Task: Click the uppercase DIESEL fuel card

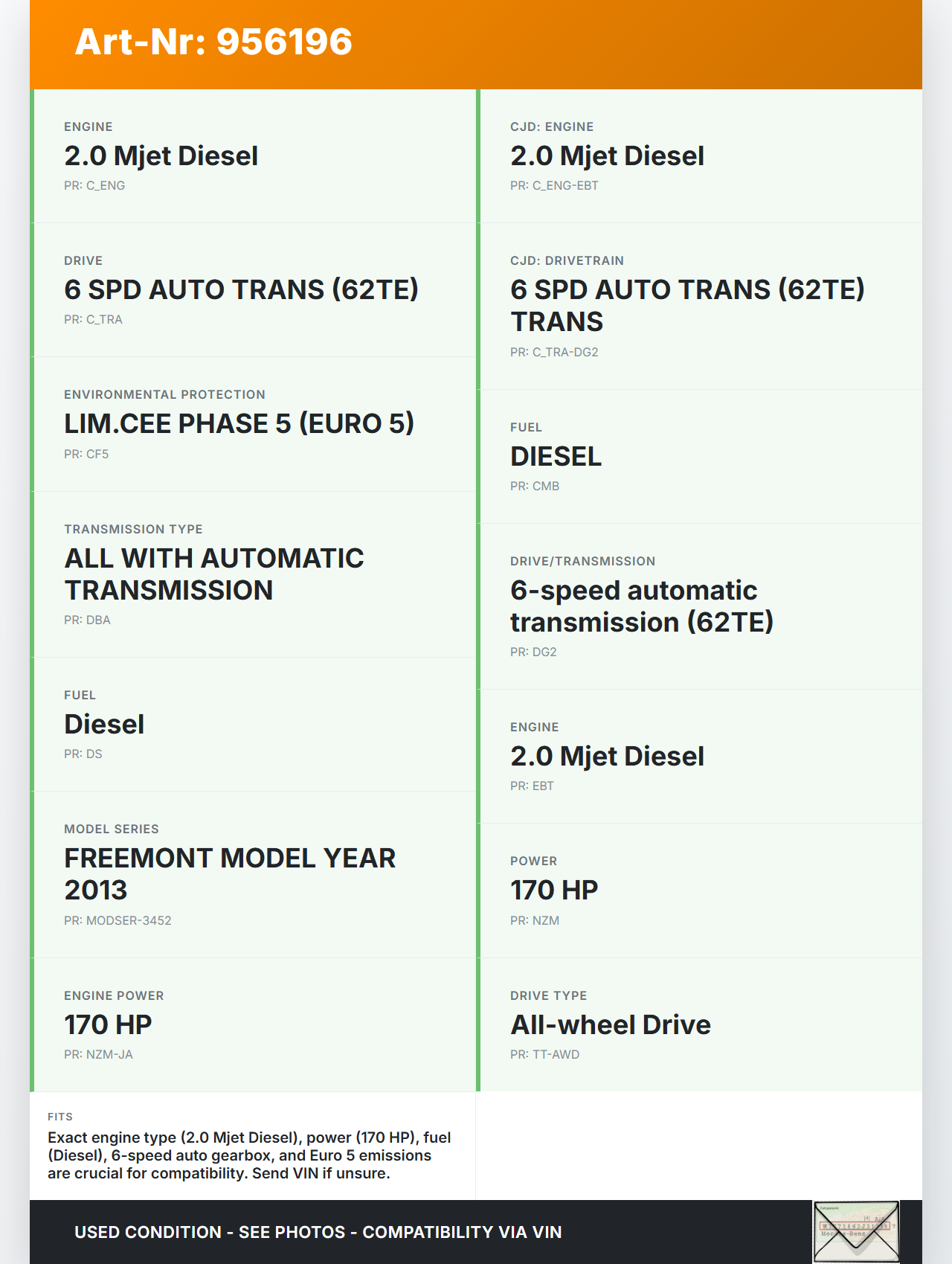Action: (x=699, y=456)
